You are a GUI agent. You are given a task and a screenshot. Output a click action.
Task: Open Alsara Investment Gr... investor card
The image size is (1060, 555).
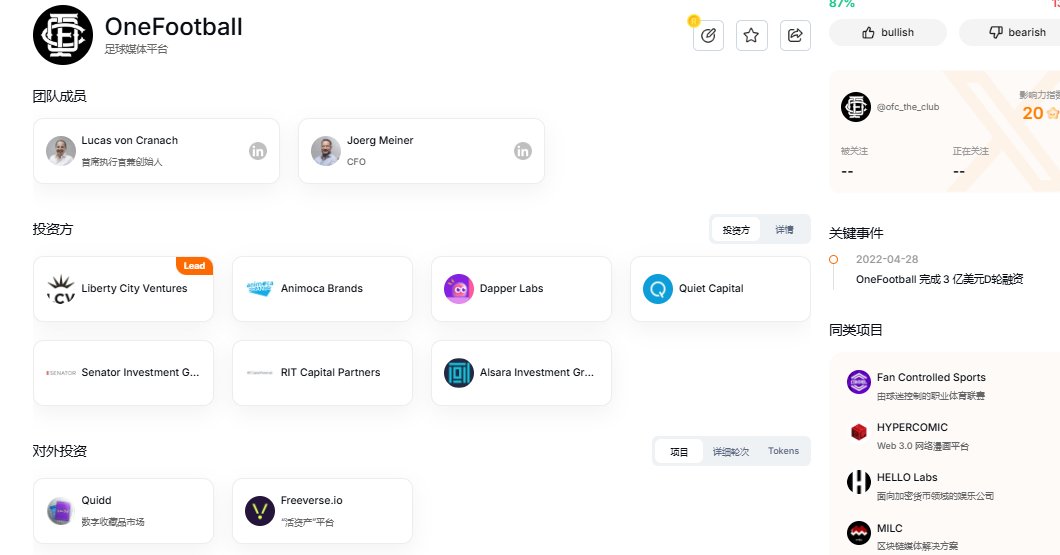pos(521,372)
